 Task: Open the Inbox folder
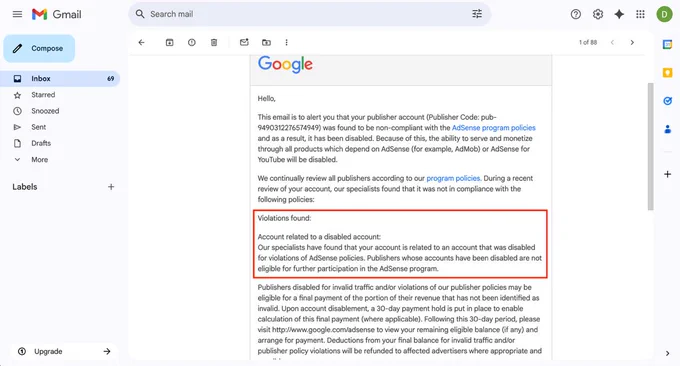point(60,78)
